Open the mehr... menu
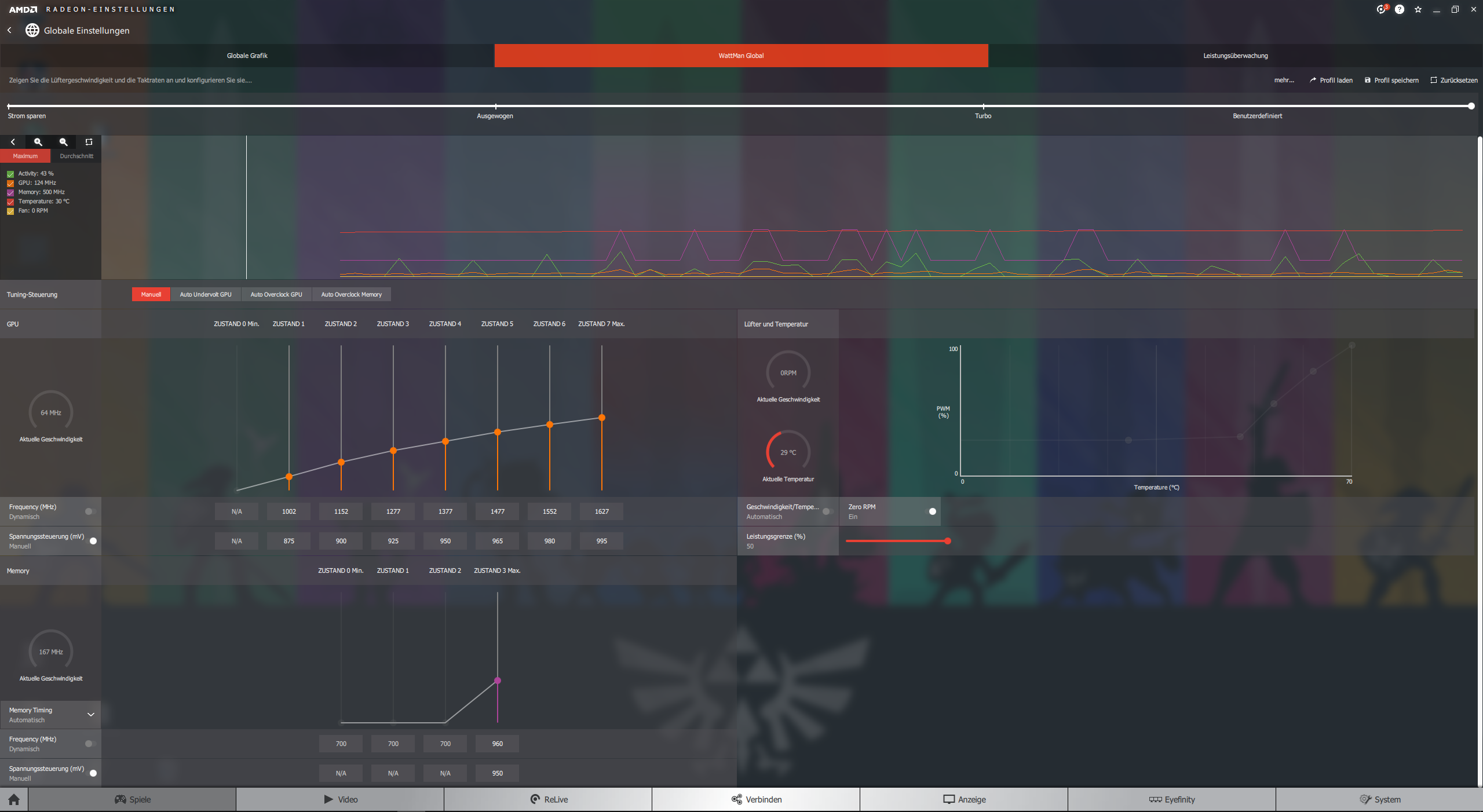The width and height of the screenshot is (1483, 812). pyautogui.click(x=1284, y=80)
